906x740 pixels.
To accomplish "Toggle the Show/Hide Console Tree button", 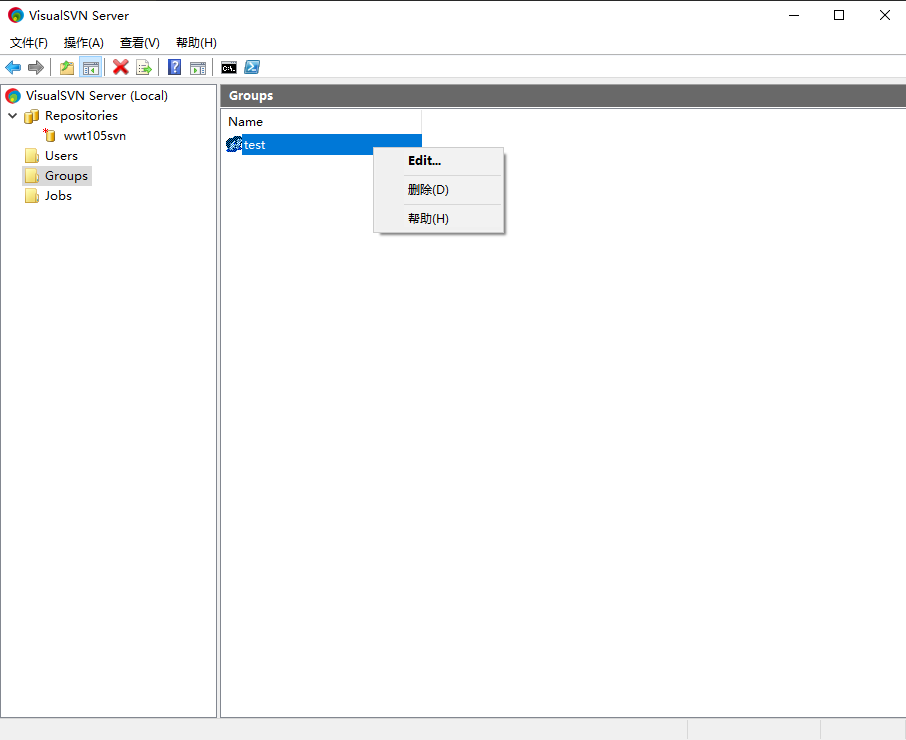I will tap(90, 67).
